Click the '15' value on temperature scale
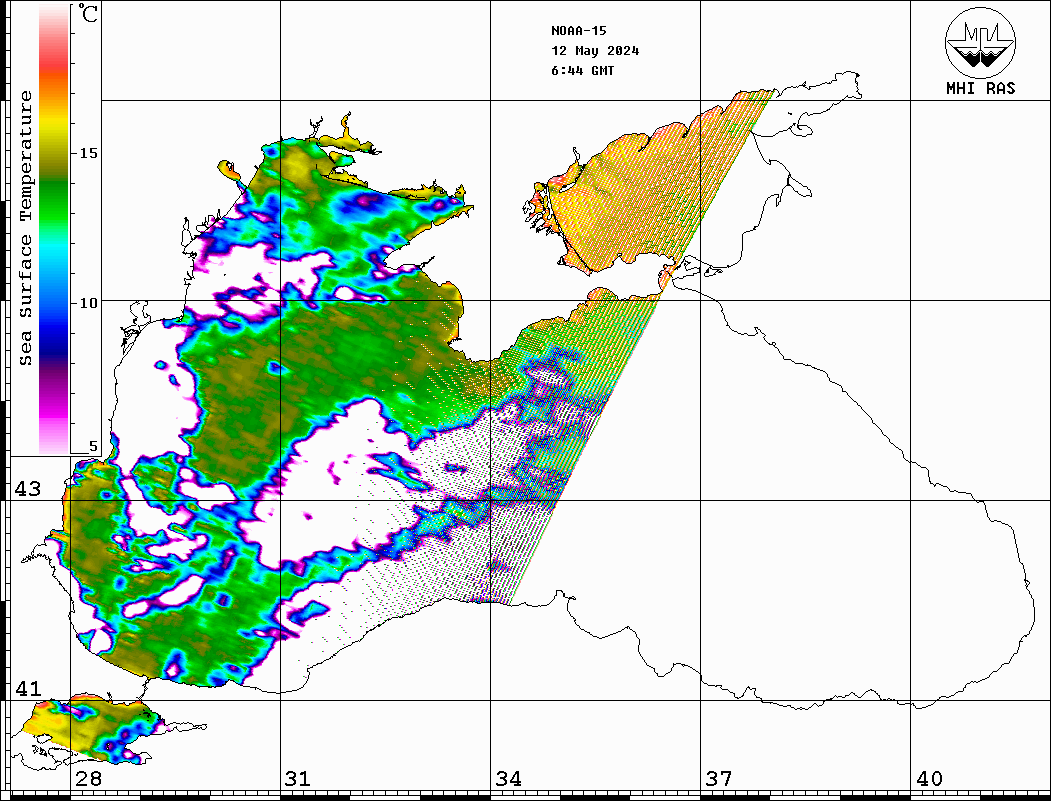Image resolution: width=1051 pixels, height=801 pixels. point(88,153)
